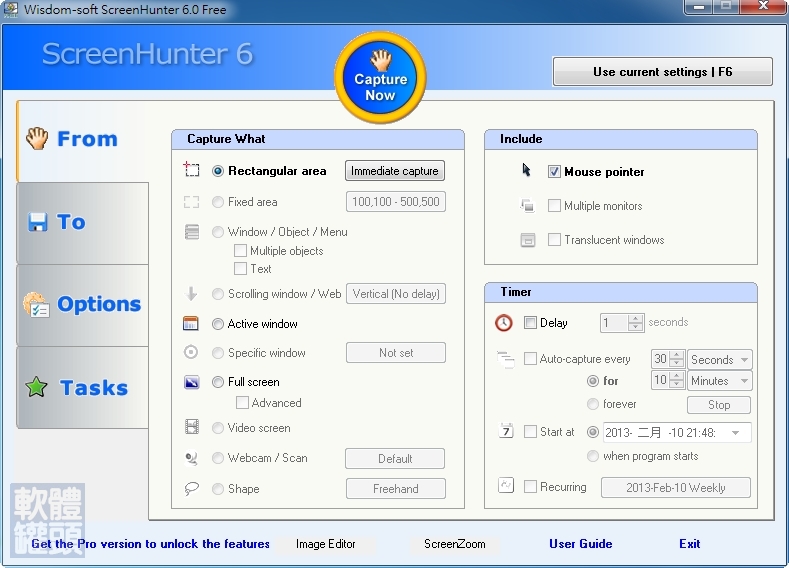The image size is (789, 568).
Task: Click the Full screen icon
Action: 191,382
